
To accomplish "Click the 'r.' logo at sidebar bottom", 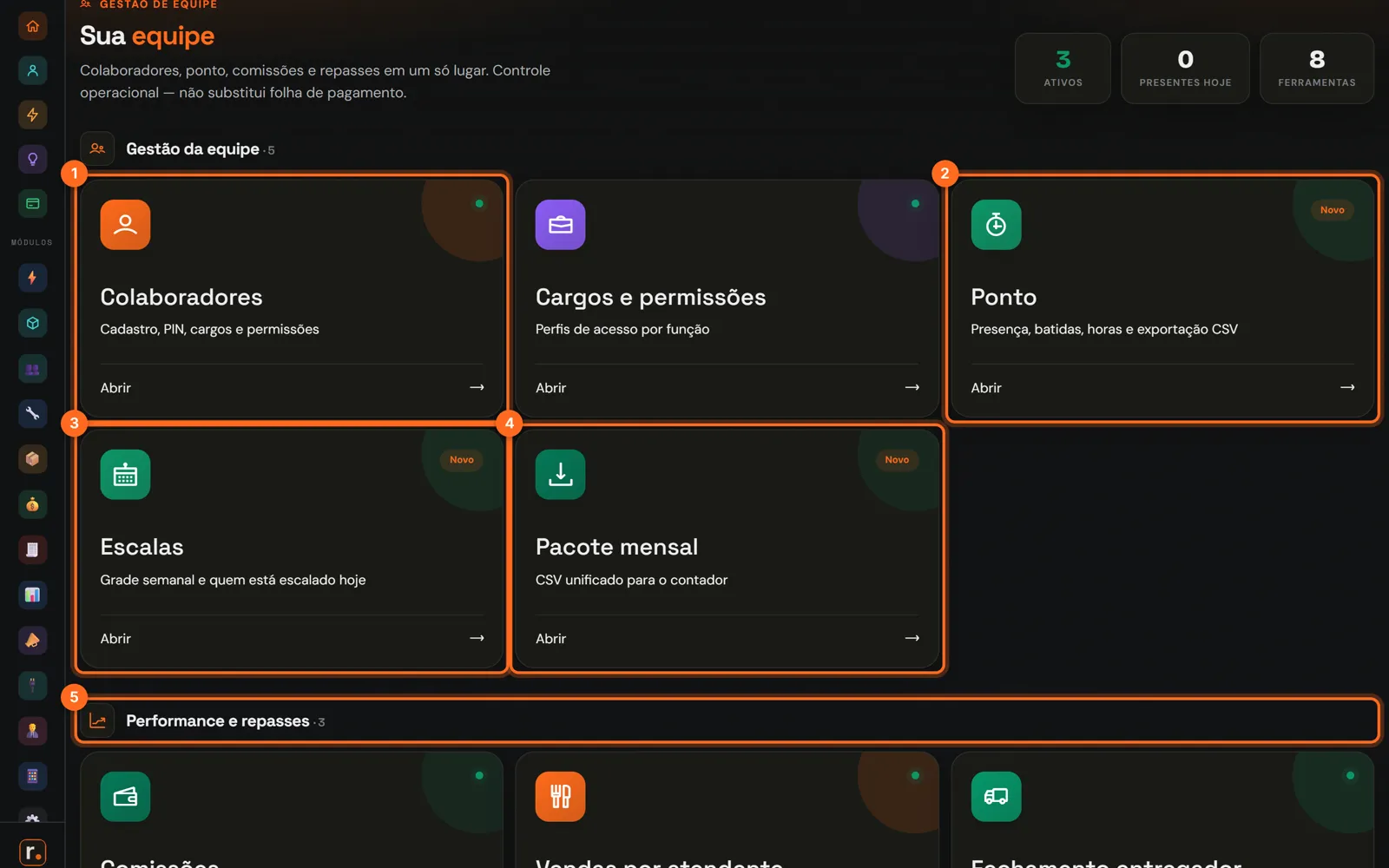I will [x=32, y=852].
